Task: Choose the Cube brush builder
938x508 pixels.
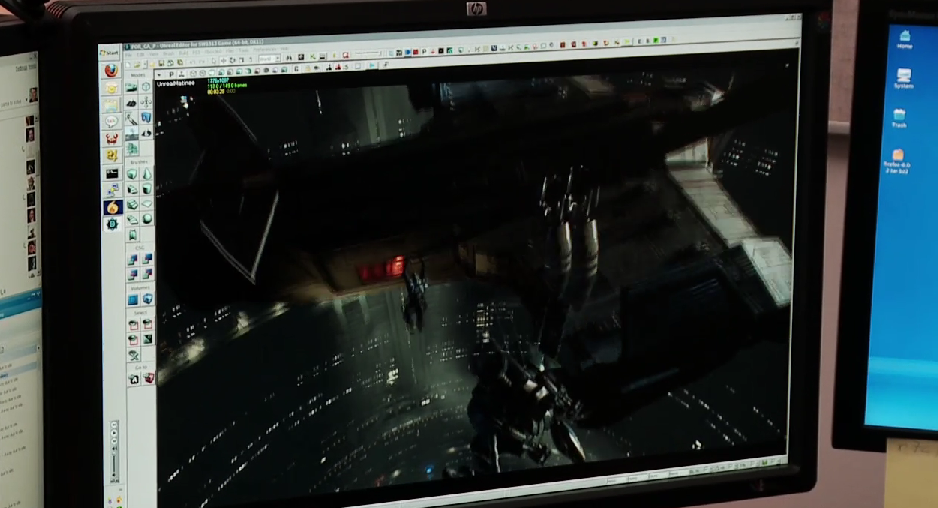Action: [132, 175]
